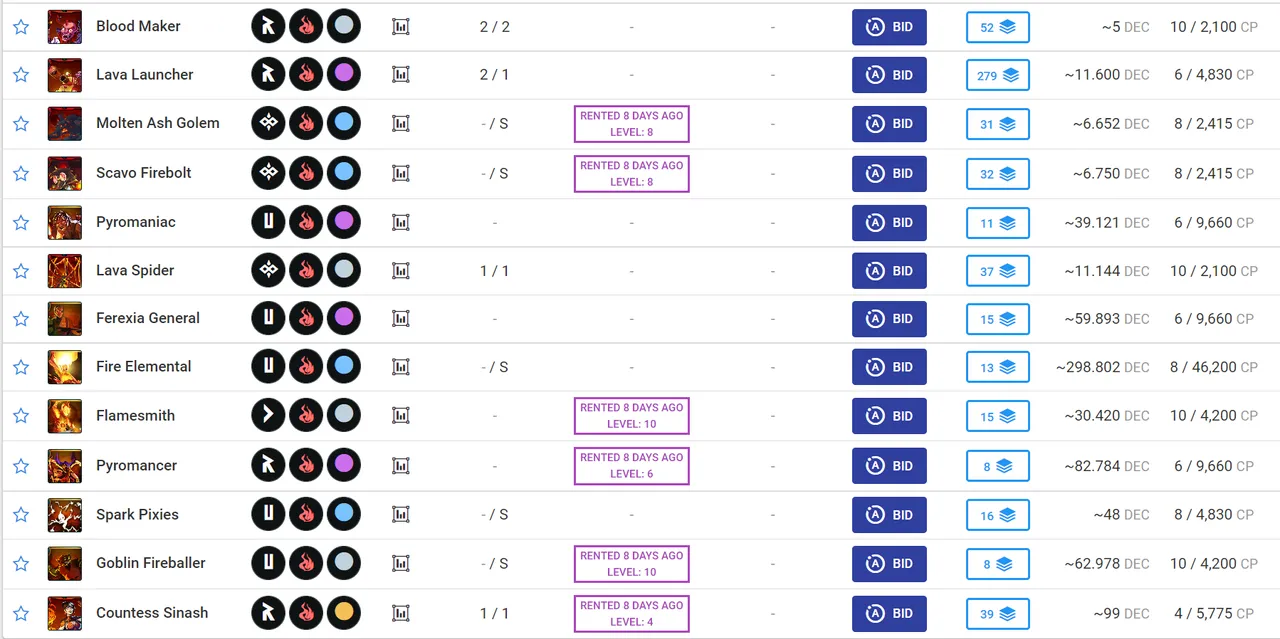Bid on the Scavo Firebolt card
1280x639 pixels.
click(x=889, y=173)
